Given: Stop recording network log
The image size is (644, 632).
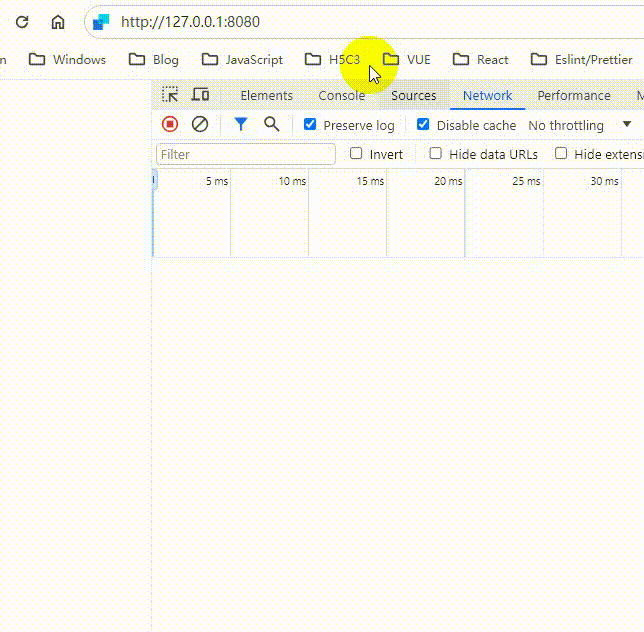Looking at the screenshot, I should (x=170, y=124).
